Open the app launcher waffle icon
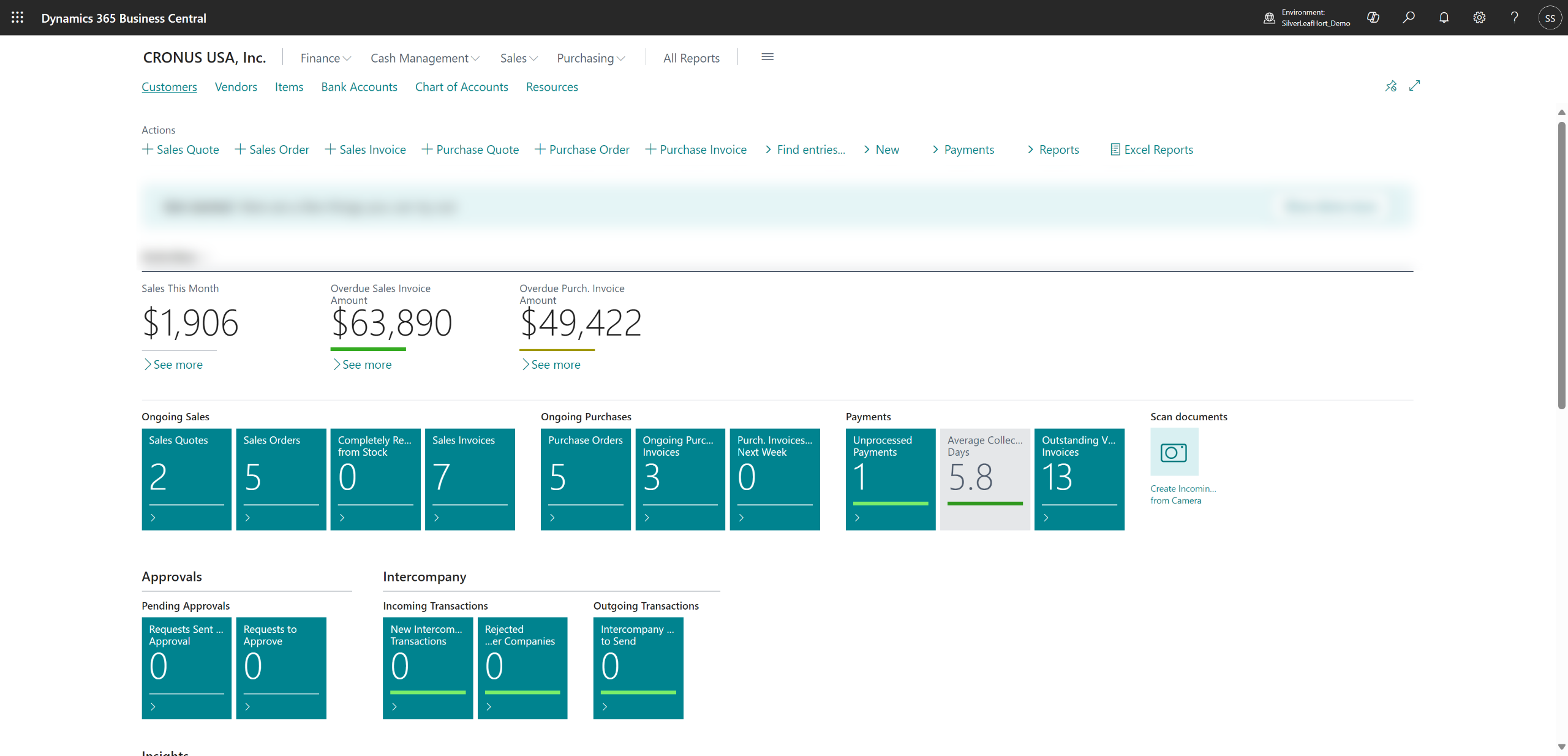The width and height of the screenshot is (1568, 756). pyautogui.click(x=17, y=18)
